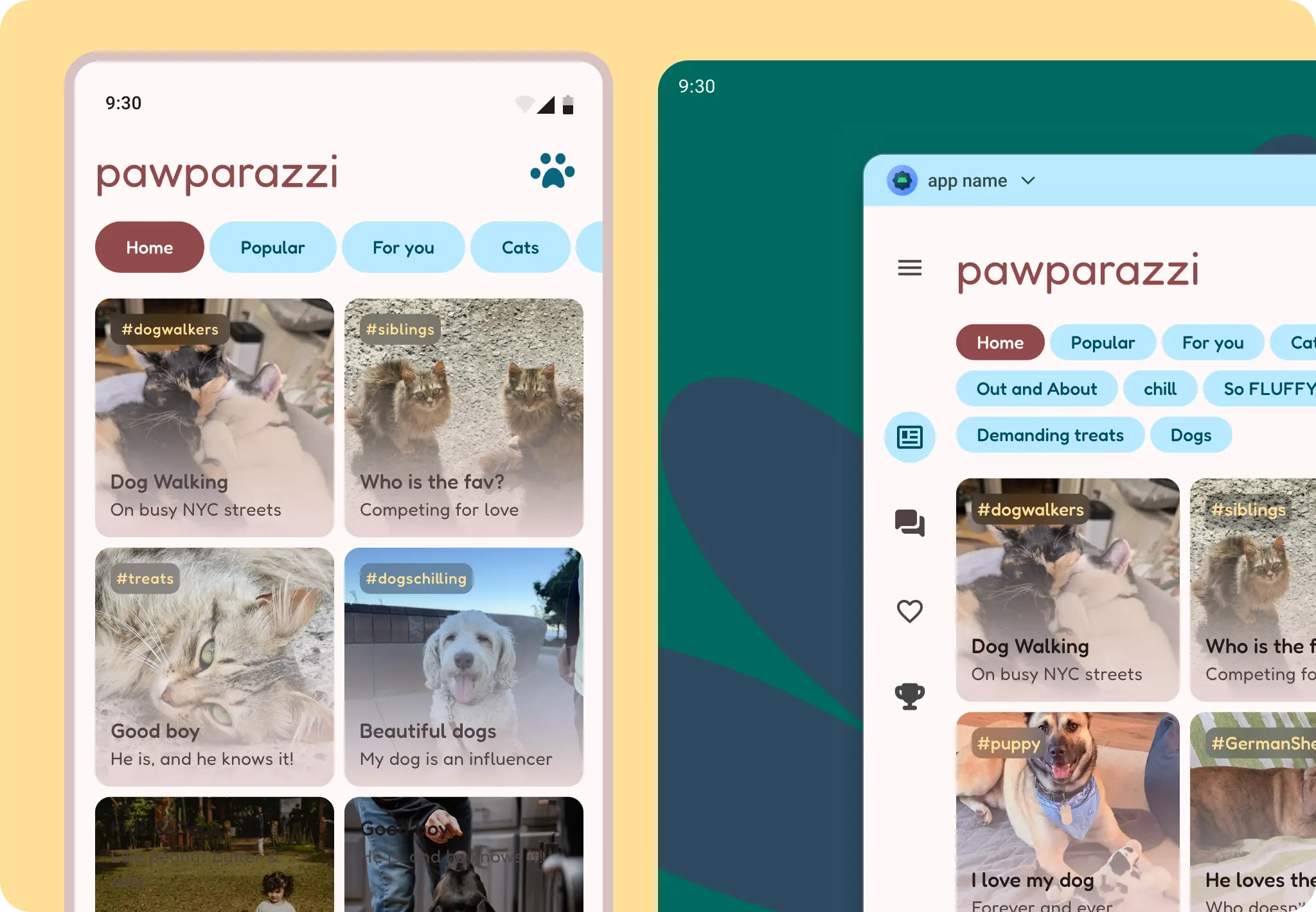Toggle the chill filter chip
This screenshot has height=912, width=1316.
1160,389
